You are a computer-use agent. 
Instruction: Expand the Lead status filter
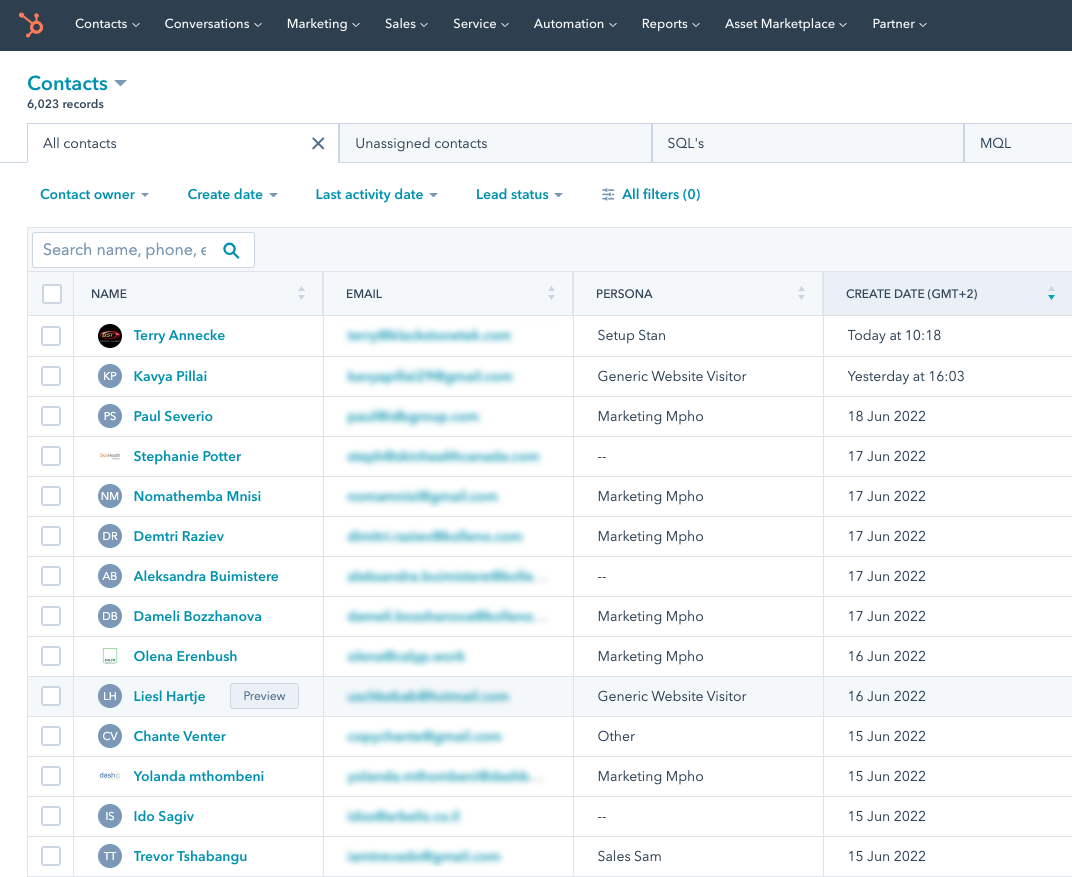click(x=519, y=194)
